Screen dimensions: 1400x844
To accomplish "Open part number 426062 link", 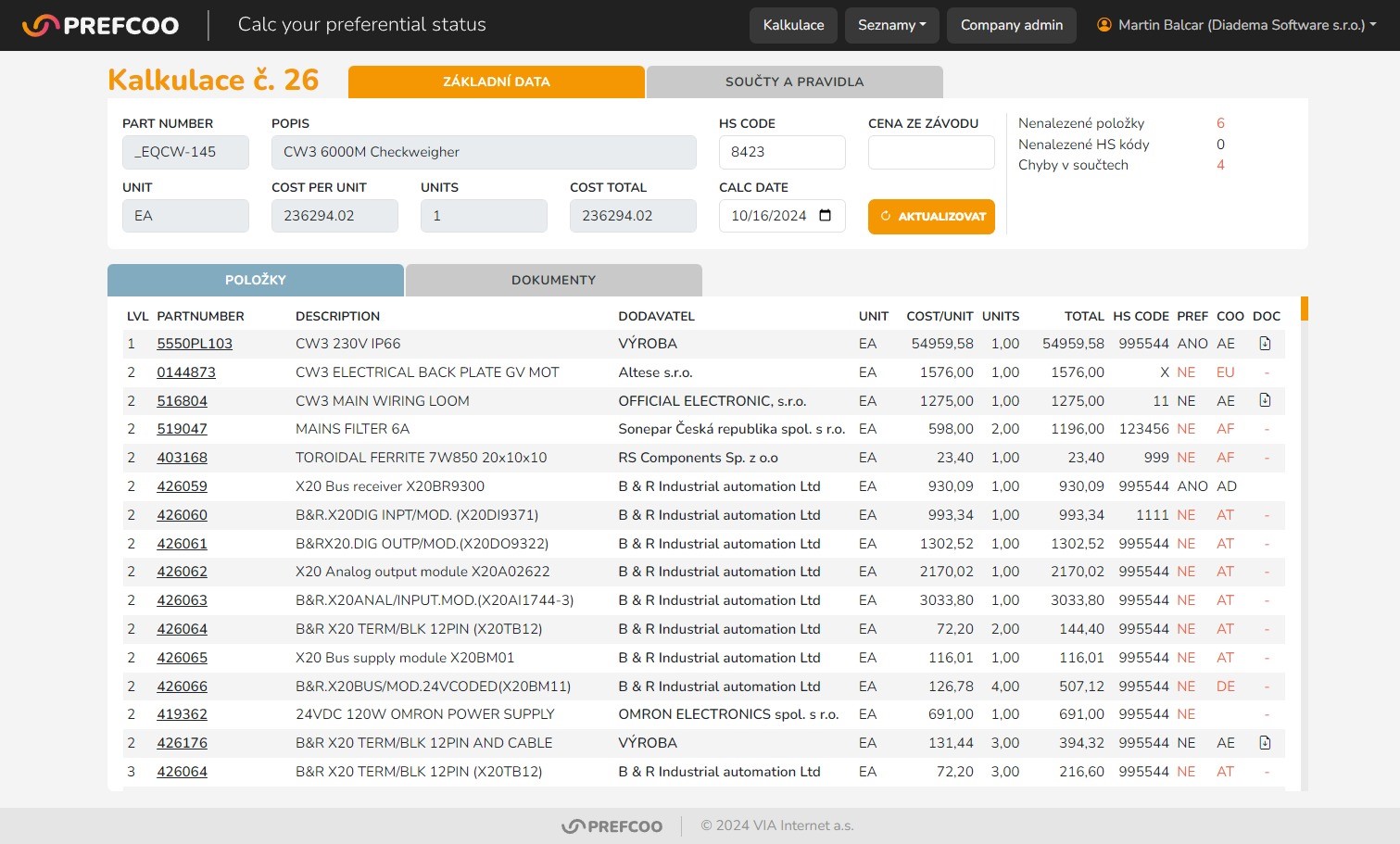I will [x=182, y=572].
